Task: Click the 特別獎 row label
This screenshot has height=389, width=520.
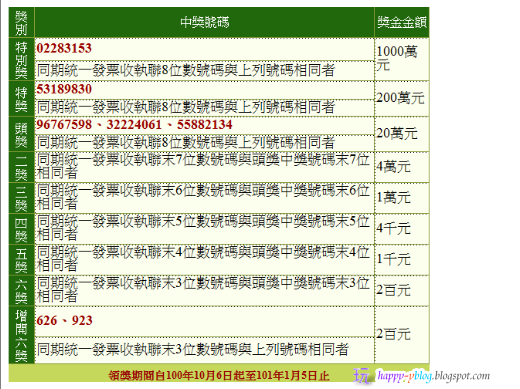Action: [x=21, y=60]
